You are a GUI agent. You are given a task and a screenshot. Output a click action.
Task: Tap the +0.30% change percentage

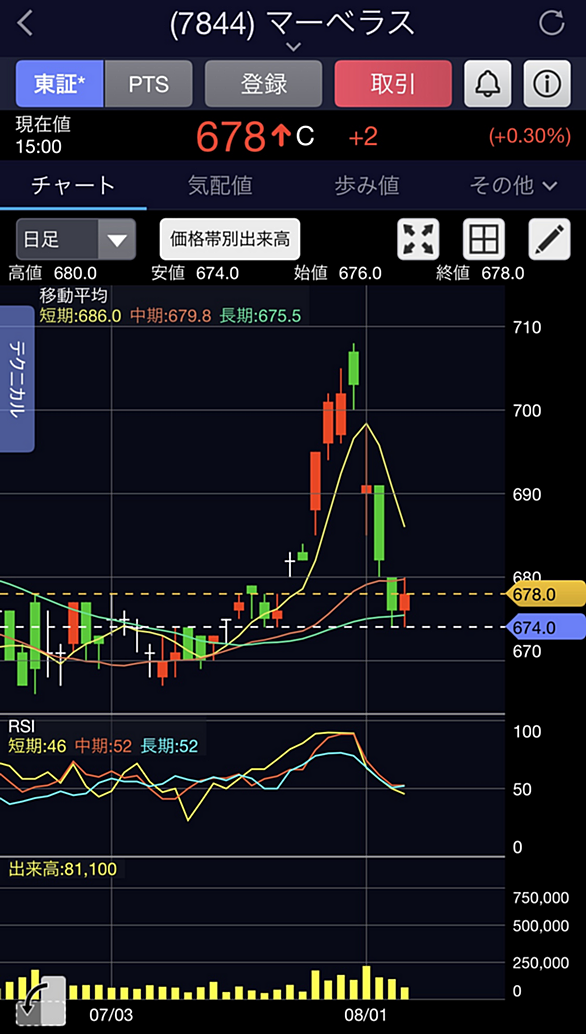point(529,137)
